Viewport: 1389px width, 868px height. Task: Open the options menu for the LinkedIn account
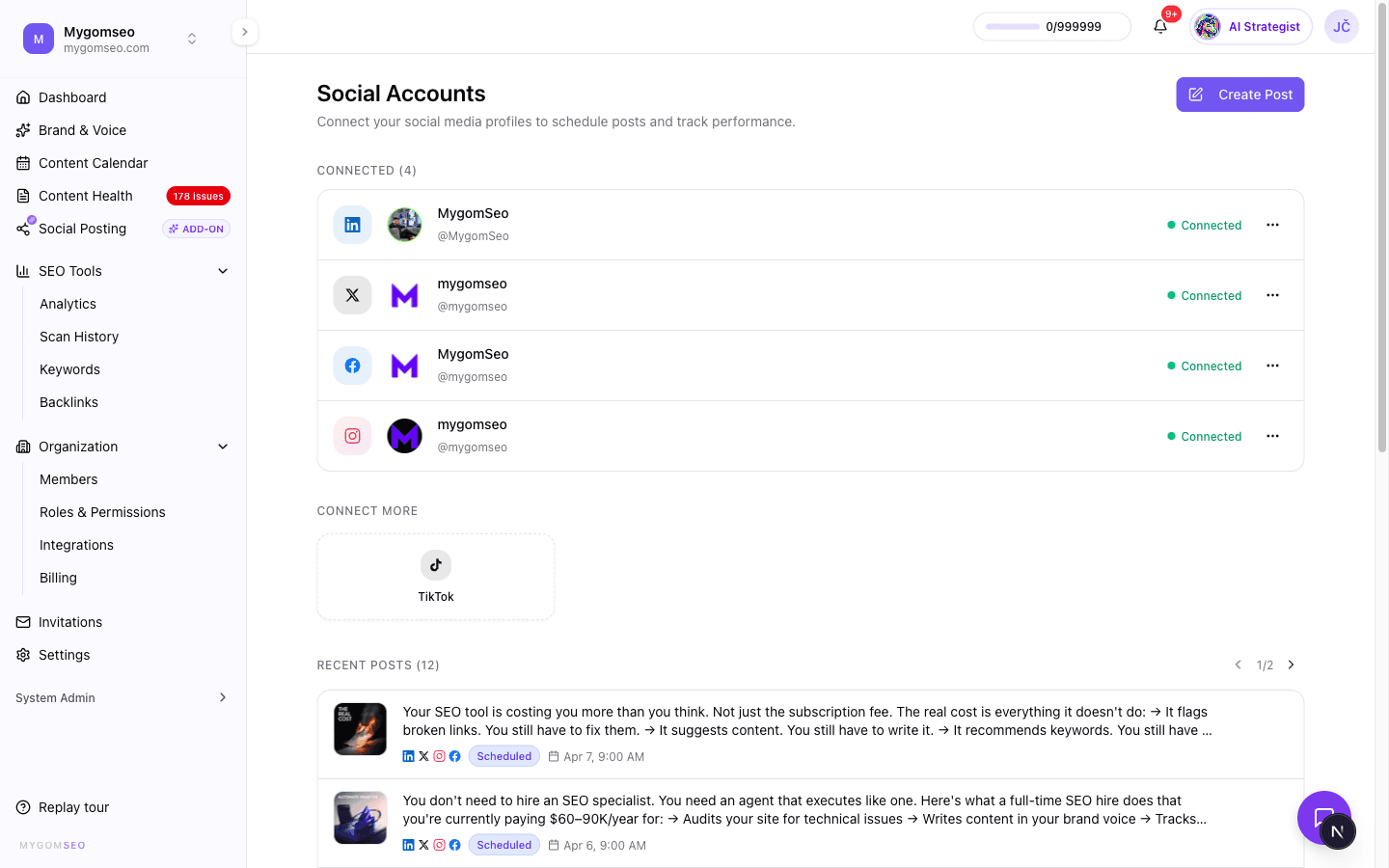[1272, 224]
